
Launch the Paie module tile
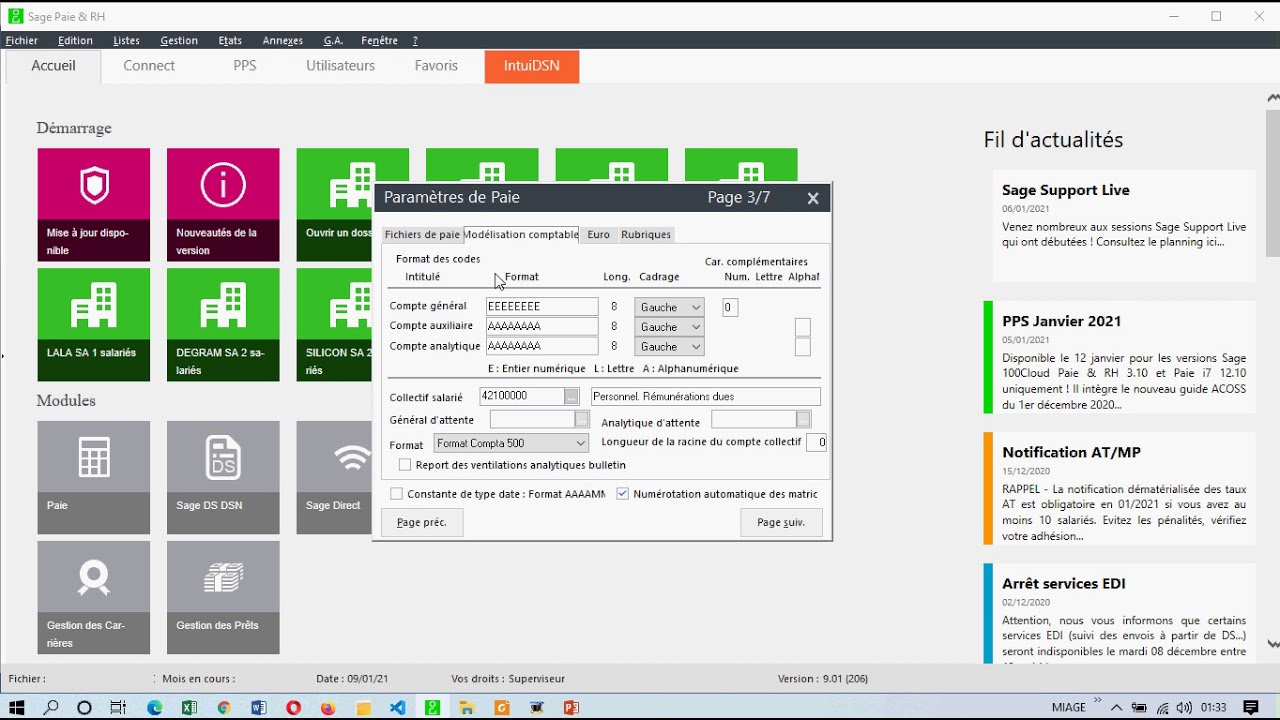point(94,477)
